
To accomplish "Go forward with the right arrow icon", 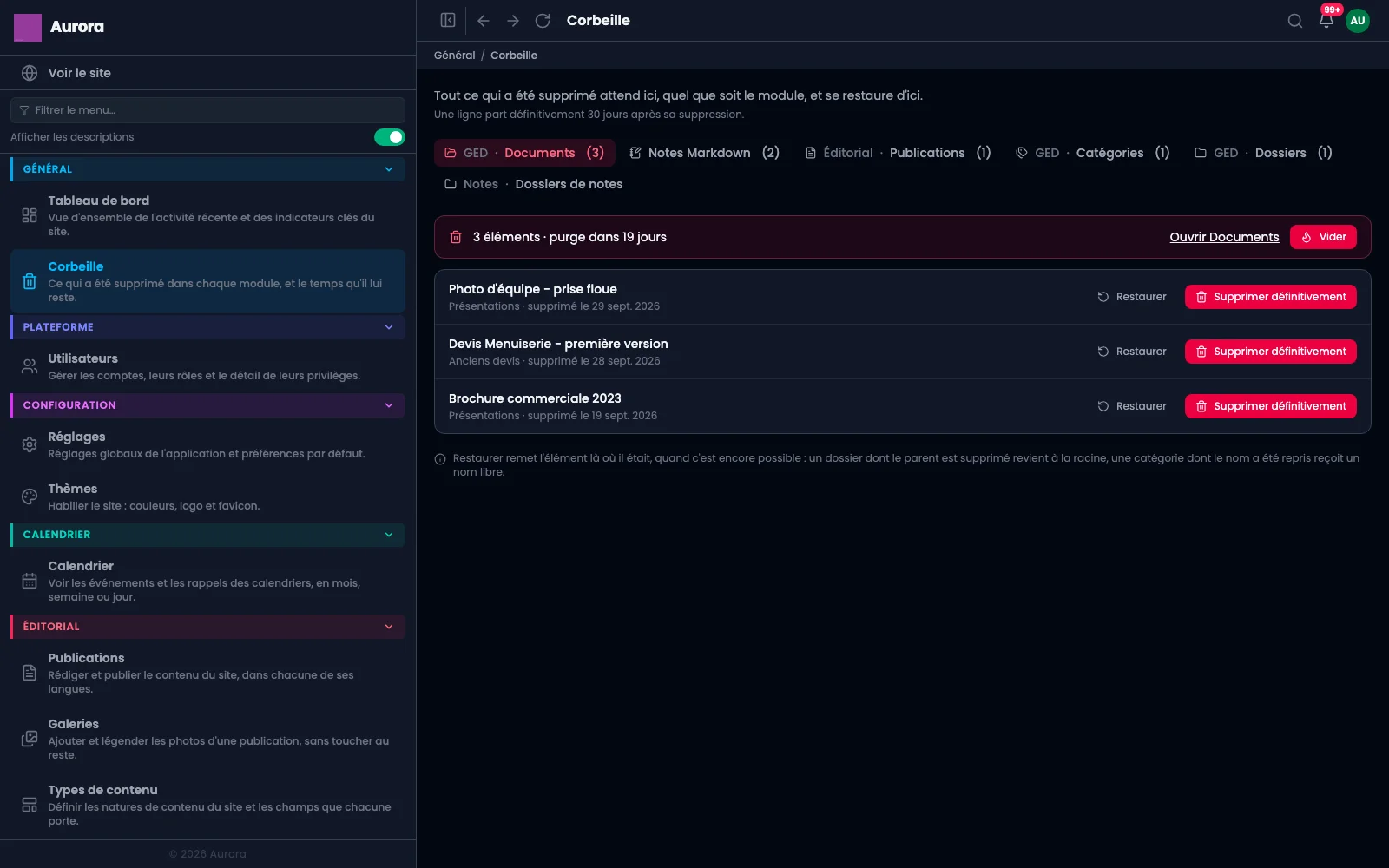I will 513,20.
